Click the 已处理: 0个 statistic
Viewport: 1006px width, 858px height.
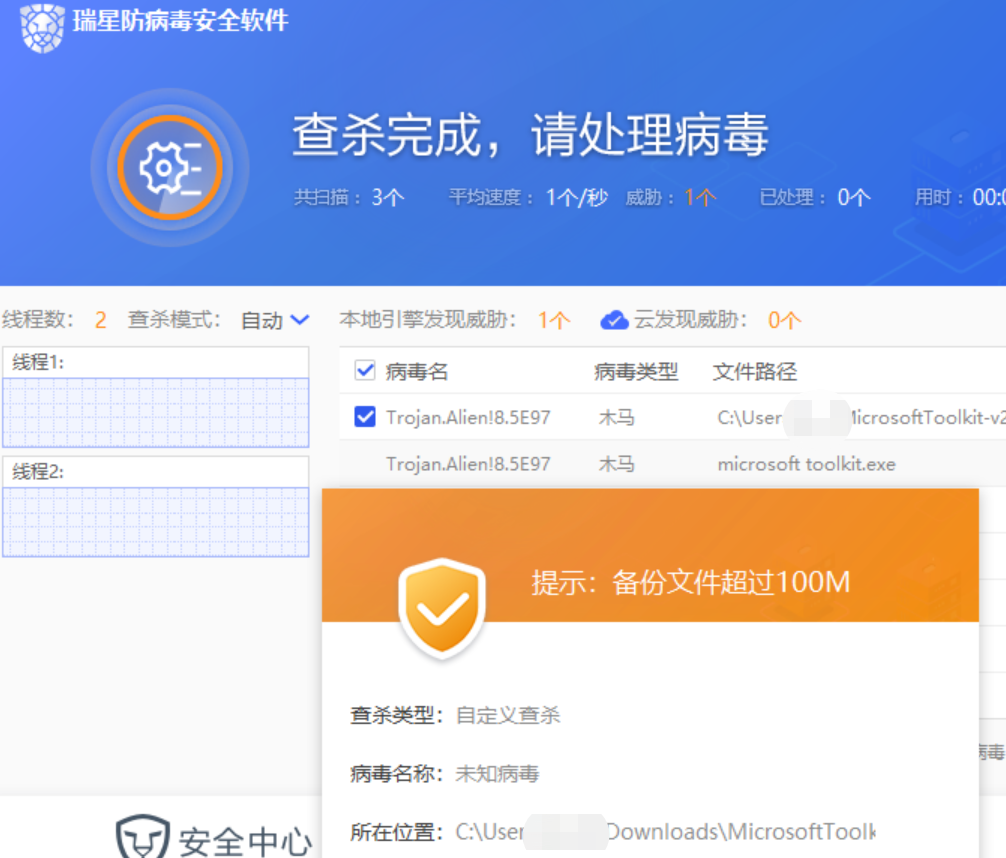pyautogui.click(x=815, y=197)
